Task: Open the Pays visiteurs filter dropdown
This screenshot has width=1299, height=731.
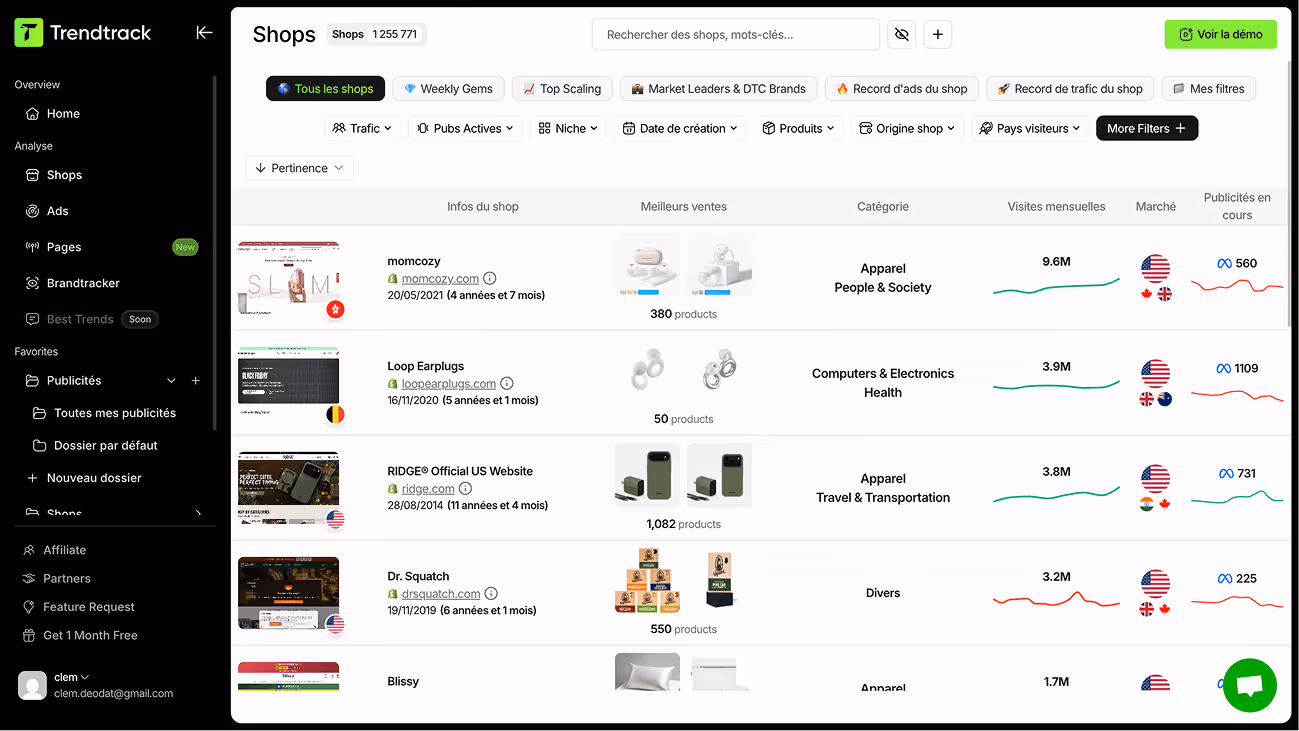Action: [x=1030, y=128]
